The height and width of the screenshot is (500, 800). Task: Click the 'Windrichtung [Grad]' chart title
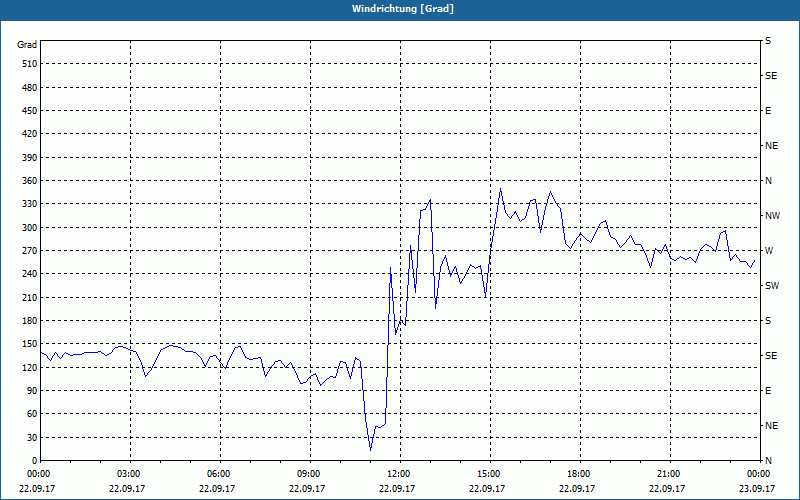pyautogui.click(x=403, y=9)
